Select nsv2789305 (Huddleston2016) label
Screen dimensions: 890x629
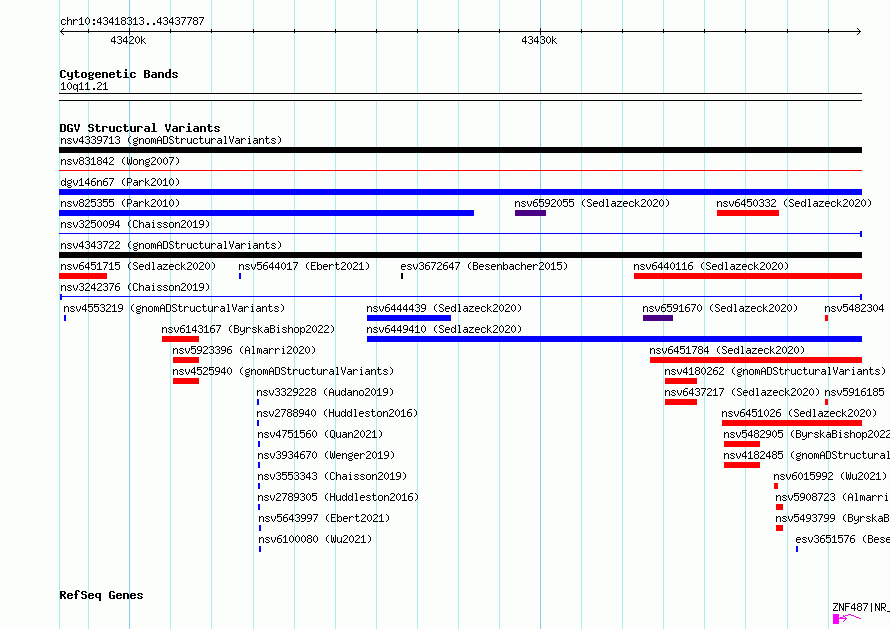(x=338, y=497)
